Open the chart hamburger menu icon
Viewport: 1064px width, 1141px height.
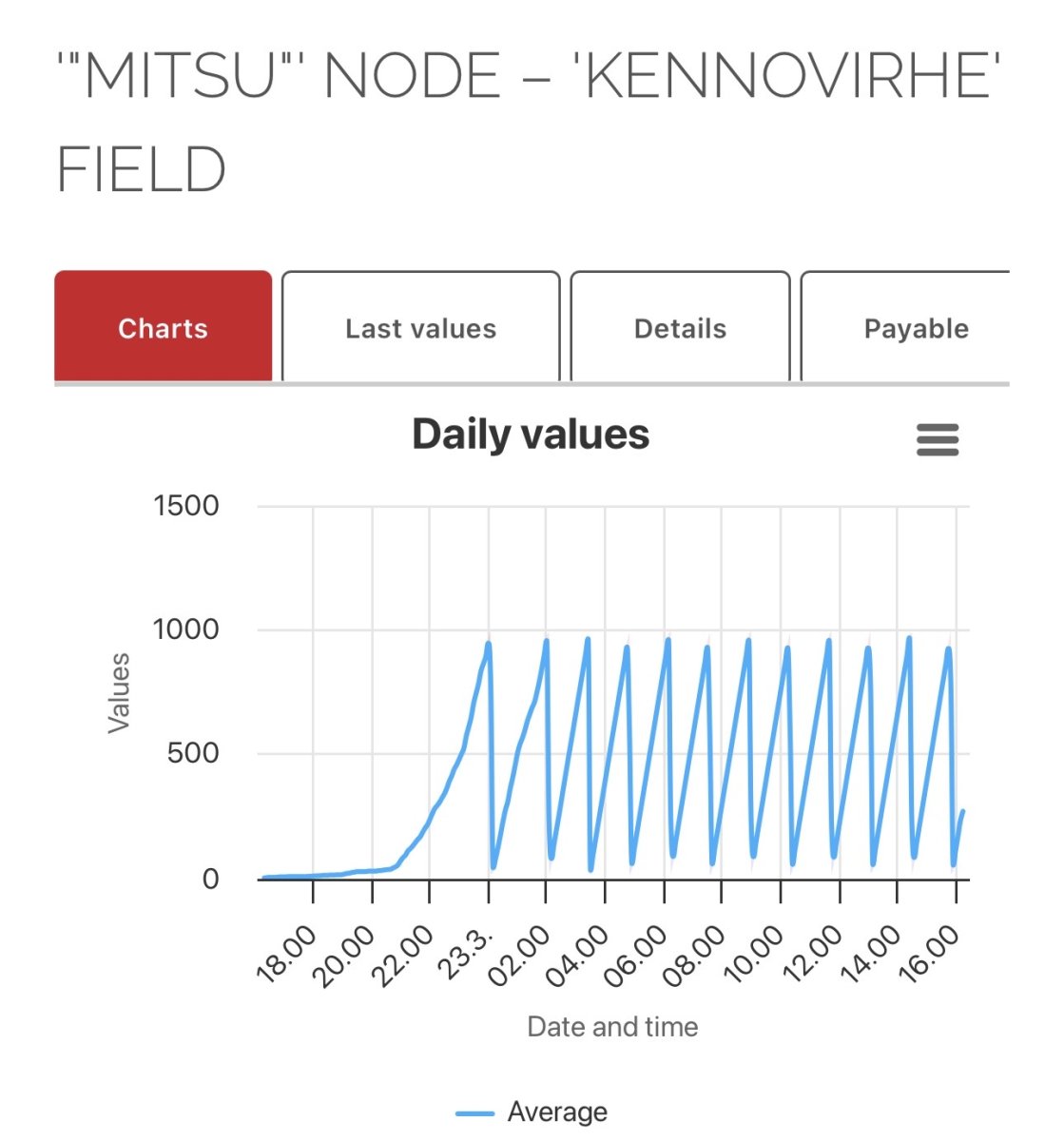[x=937, y=439]
